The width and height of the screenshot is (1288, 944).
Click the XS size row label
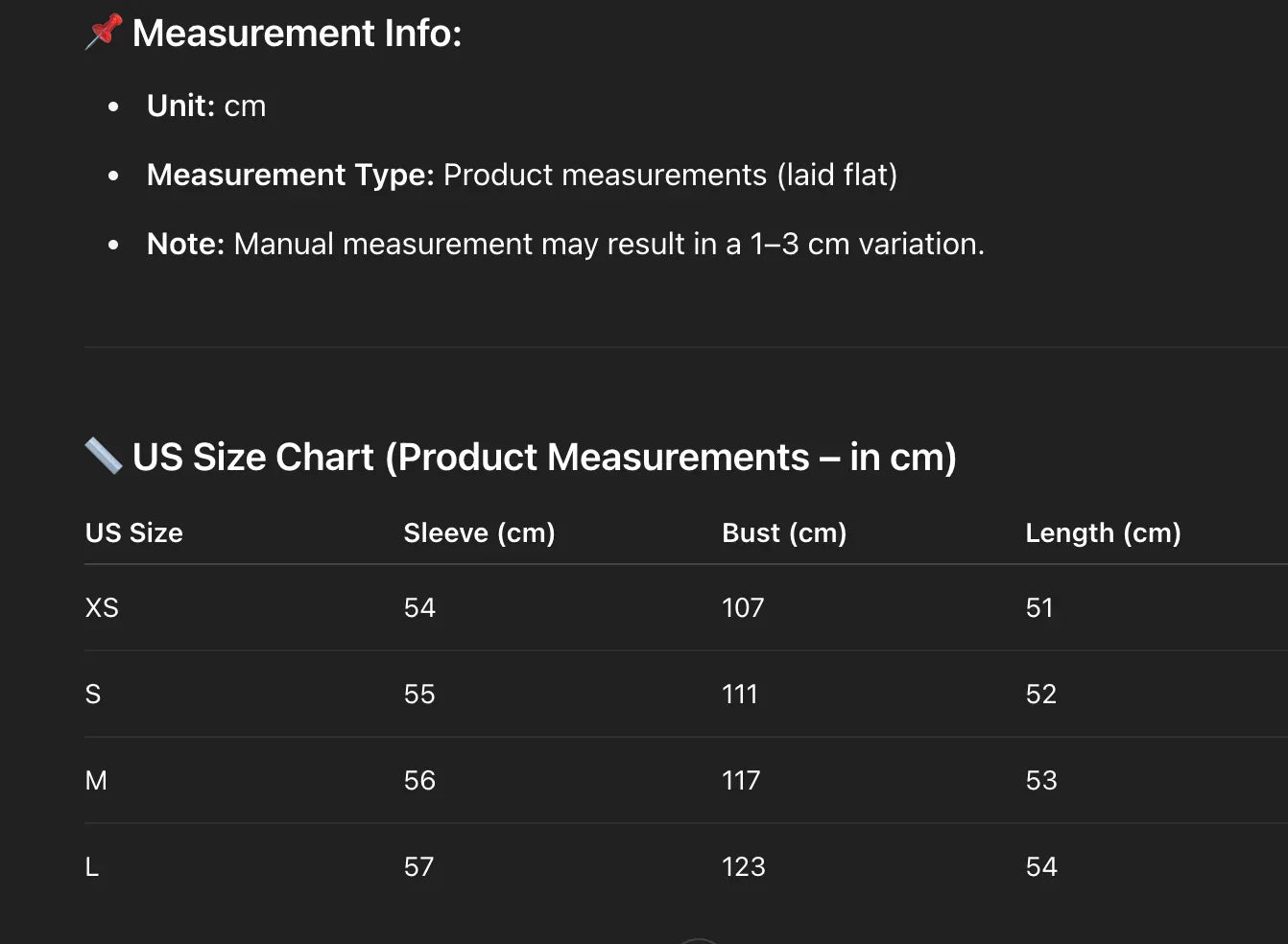coord(102,607)
